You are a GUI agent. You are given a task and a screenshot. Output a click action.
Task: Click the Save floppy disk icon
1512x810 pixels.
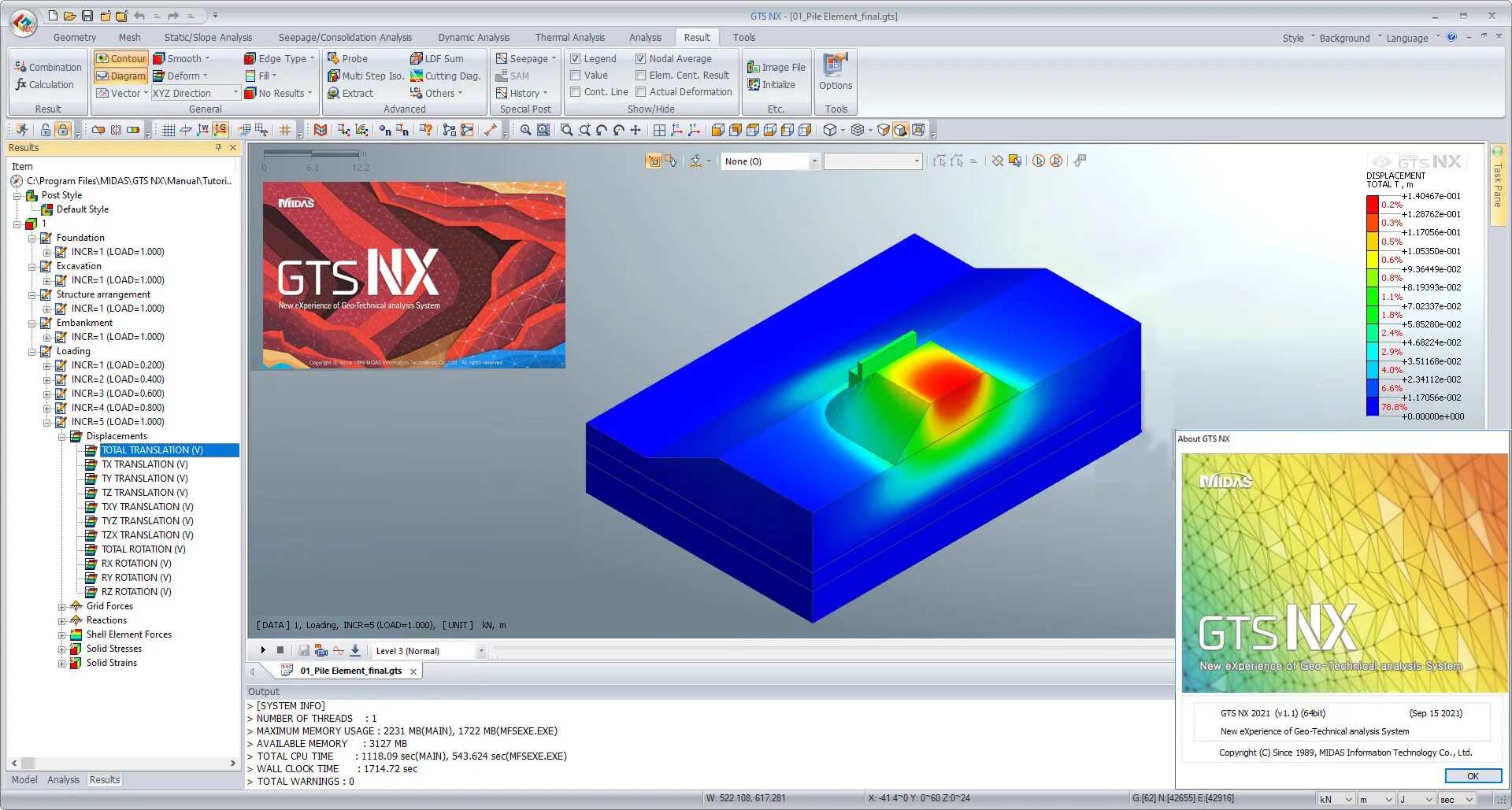click(x=87, y=16)
